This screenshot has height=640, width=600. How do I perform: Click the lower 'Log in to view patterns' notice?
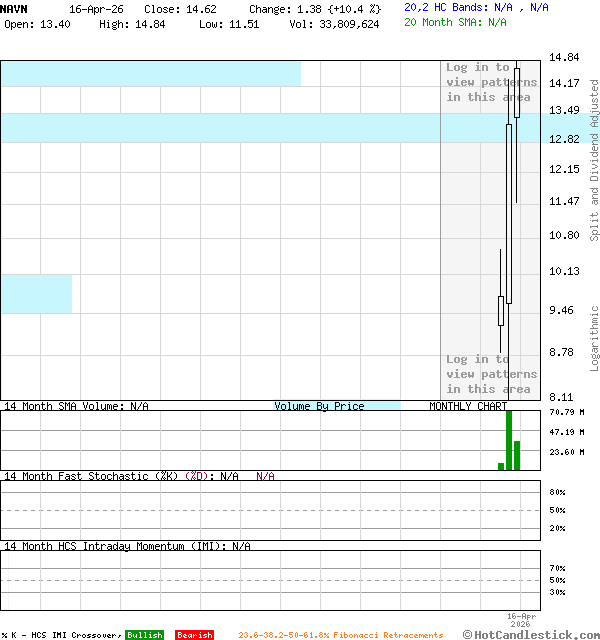(x=491, y=374)
